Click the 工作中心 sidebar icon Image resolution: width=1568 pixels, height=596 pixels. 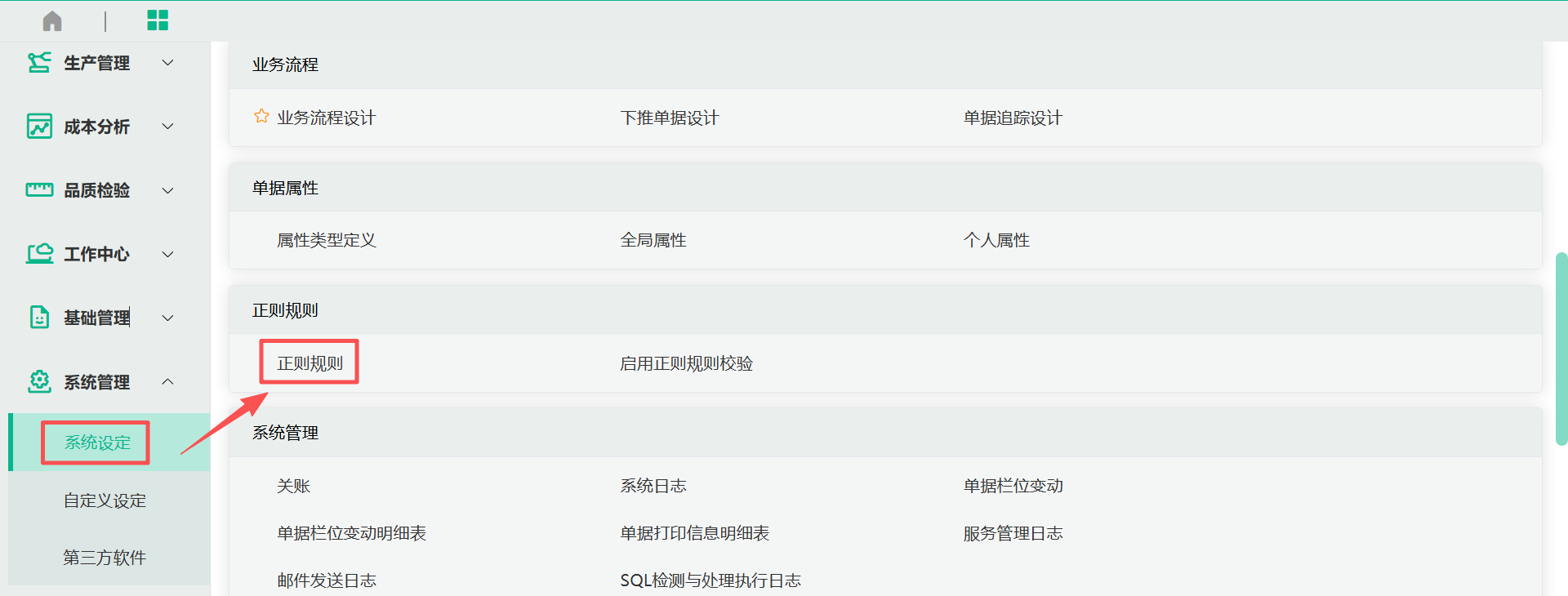point(39,254)
